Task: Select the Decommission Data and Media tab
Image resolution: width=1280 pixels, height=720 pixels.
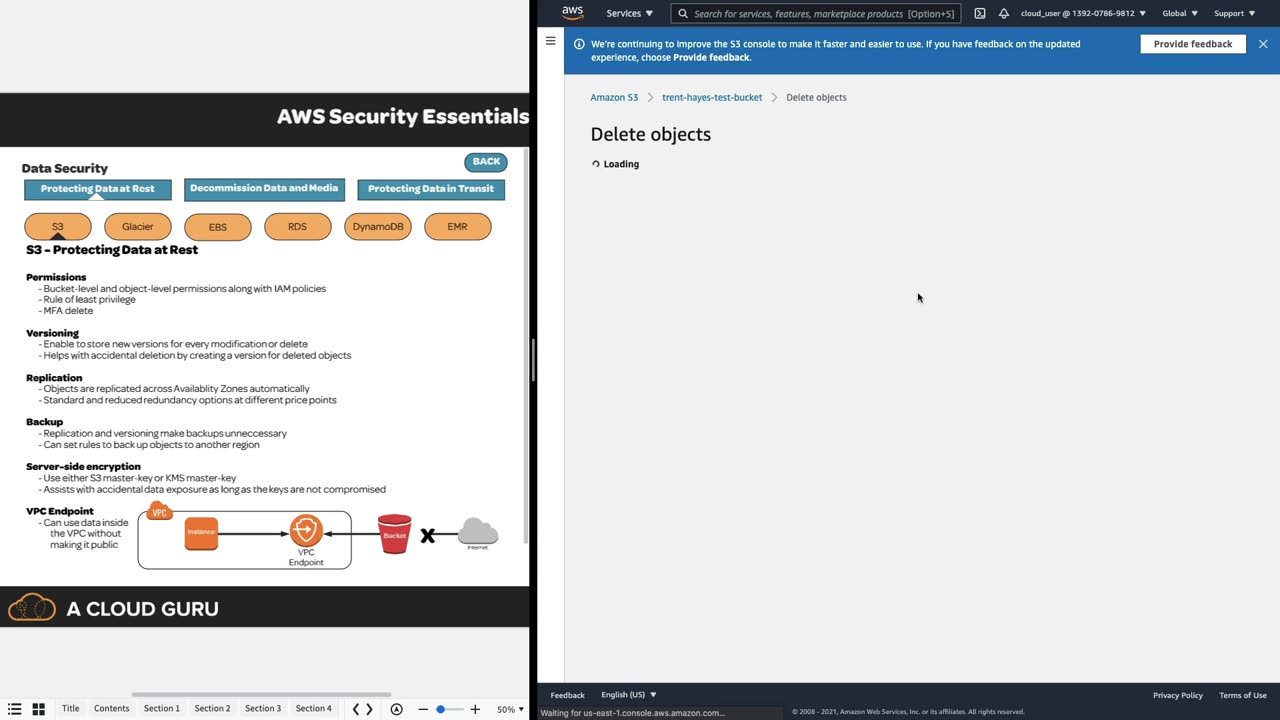Action: 264,189
